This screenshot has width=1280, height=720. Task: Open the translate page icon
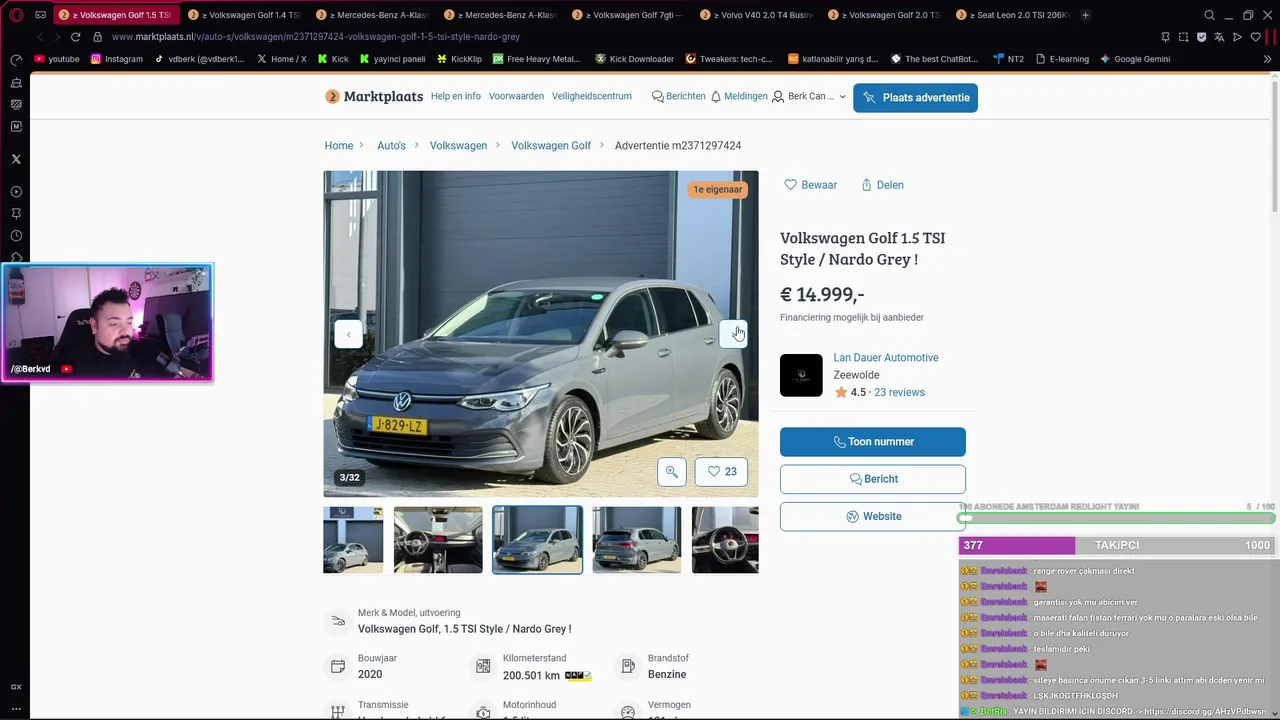(x=1219, y=37)
